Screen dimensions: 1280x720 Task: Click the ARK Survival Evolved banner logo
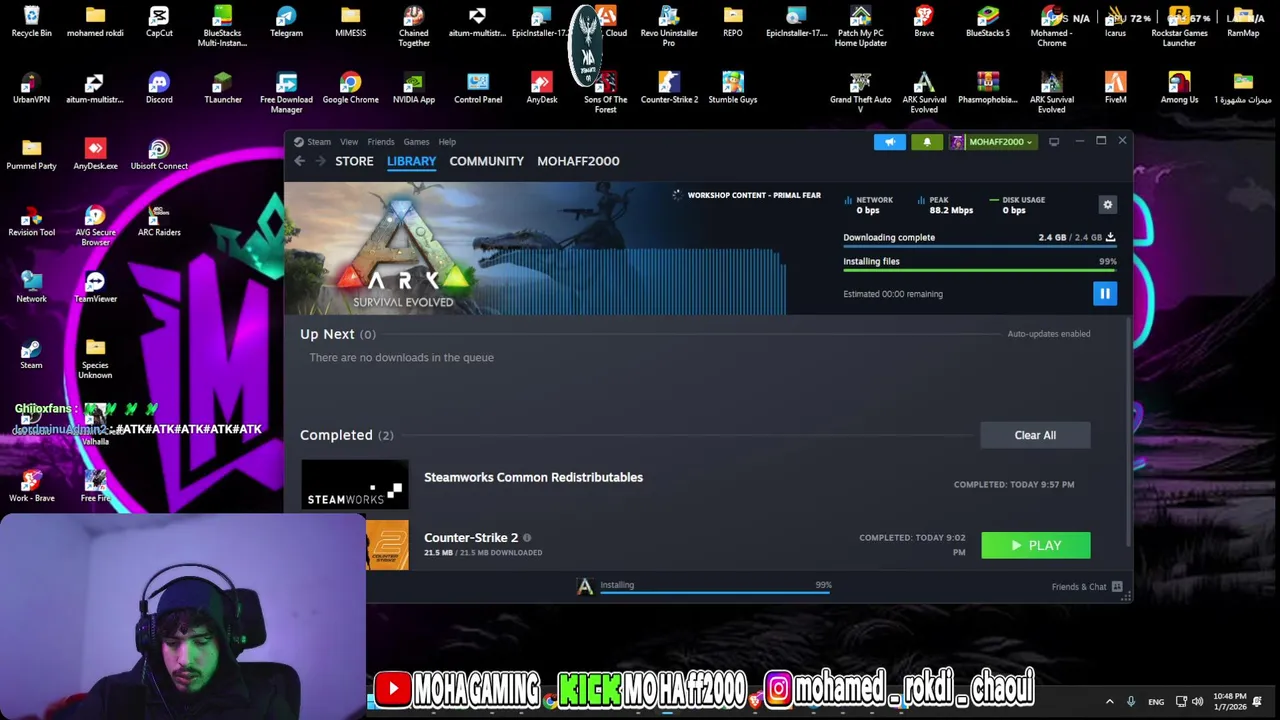402,252
